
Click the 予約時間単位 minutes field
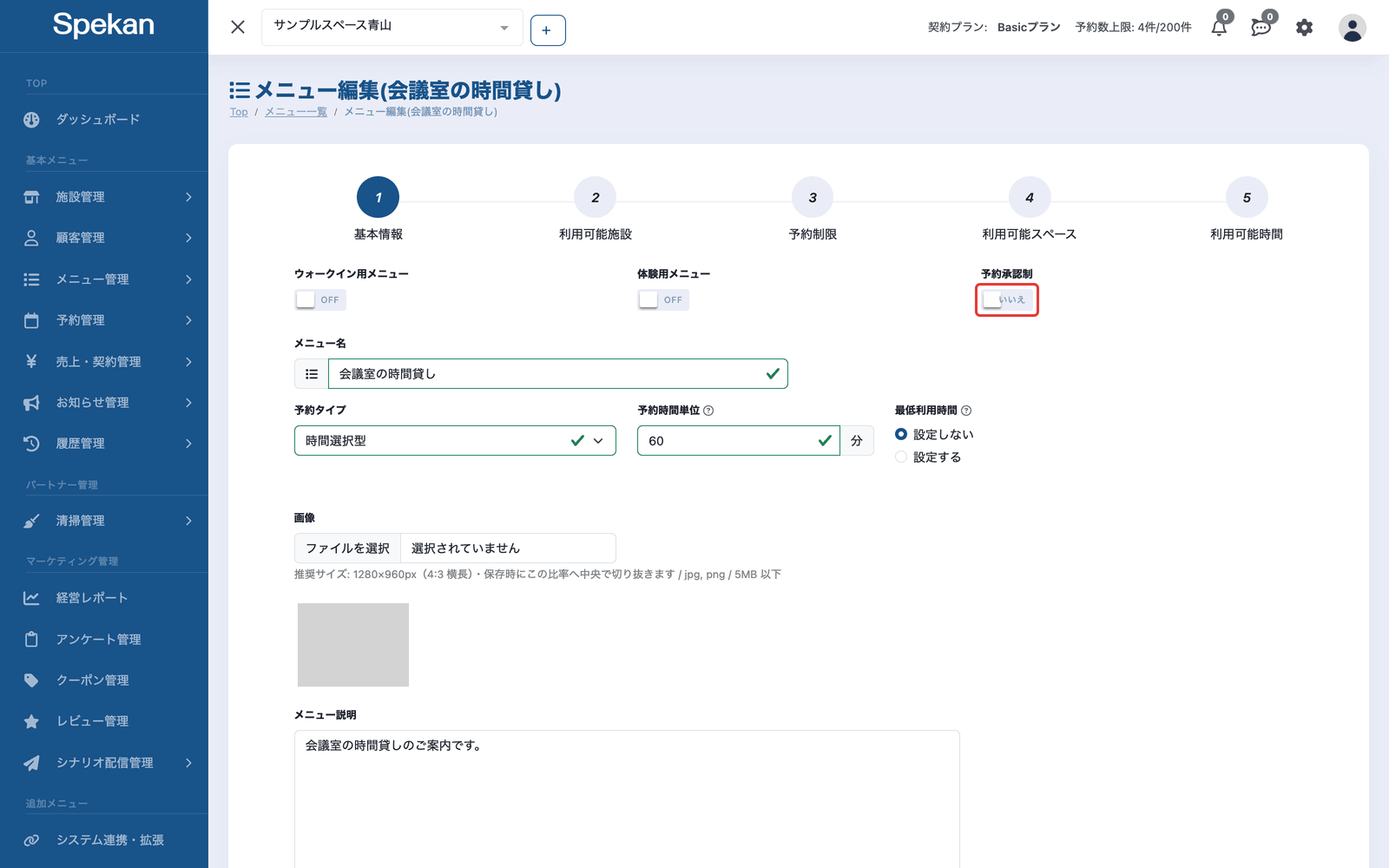point(739,441)
